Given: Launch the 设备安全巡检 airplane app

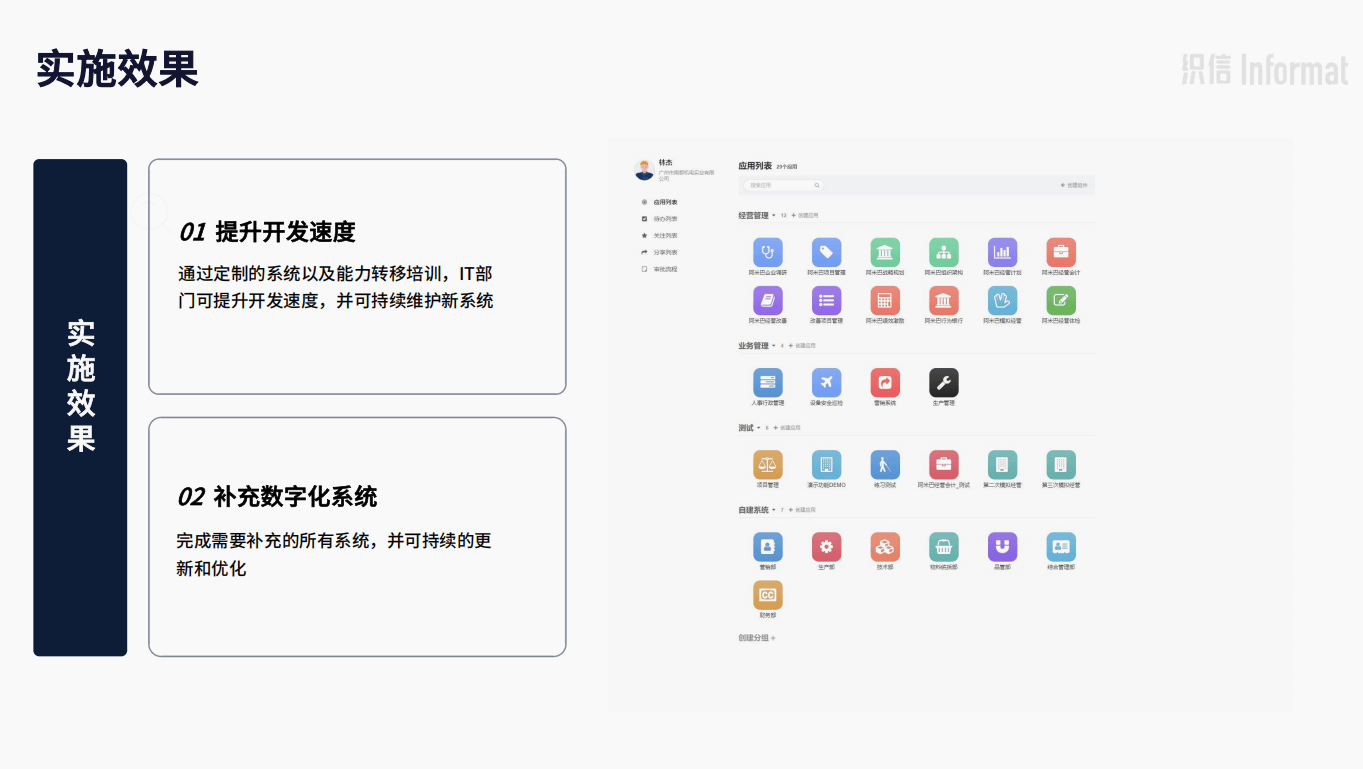Looking at the screenshot, I should point(826,383).
